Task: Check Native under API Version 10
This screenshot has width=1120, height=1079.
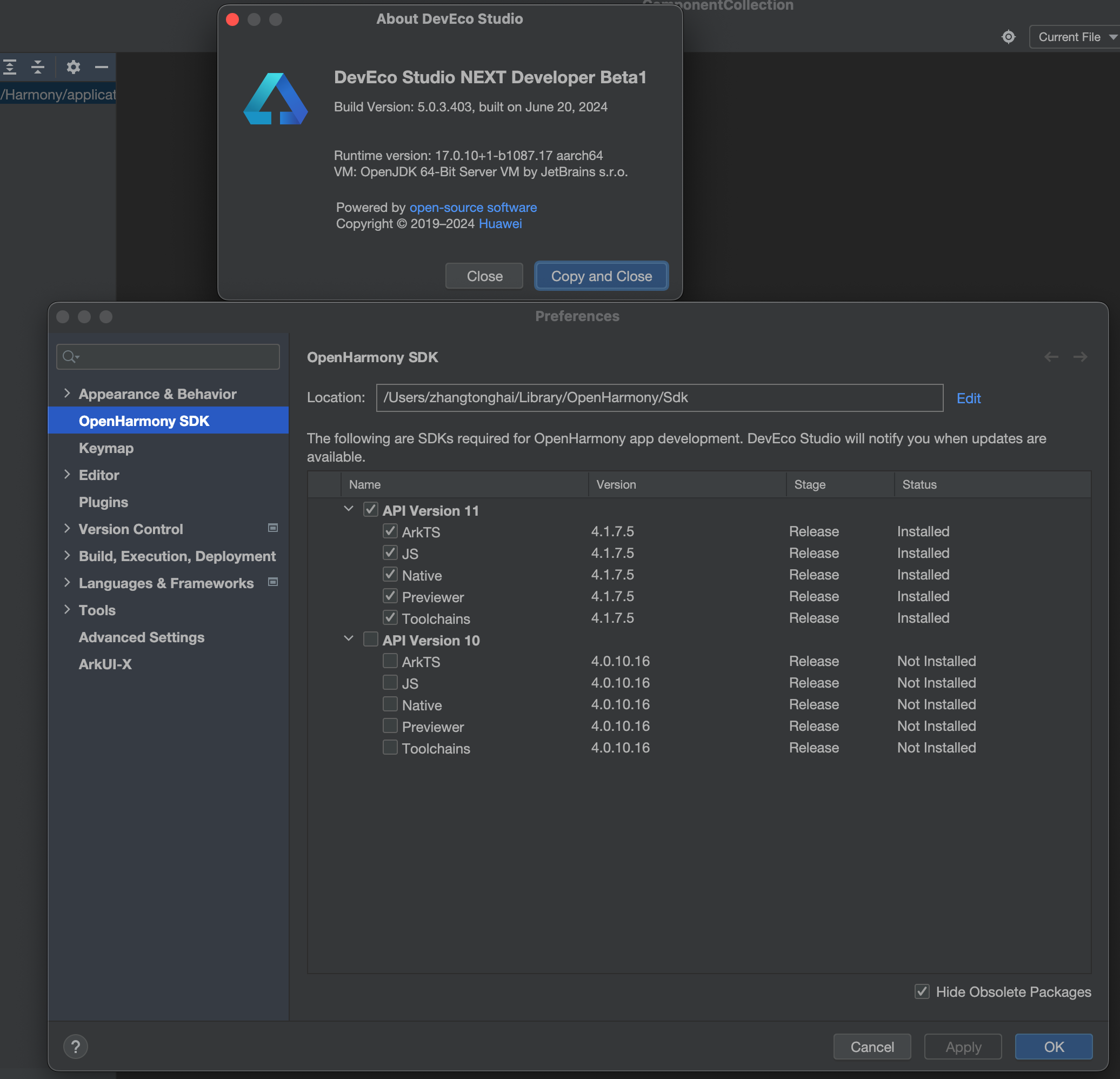Action: (x=390, y=703)
